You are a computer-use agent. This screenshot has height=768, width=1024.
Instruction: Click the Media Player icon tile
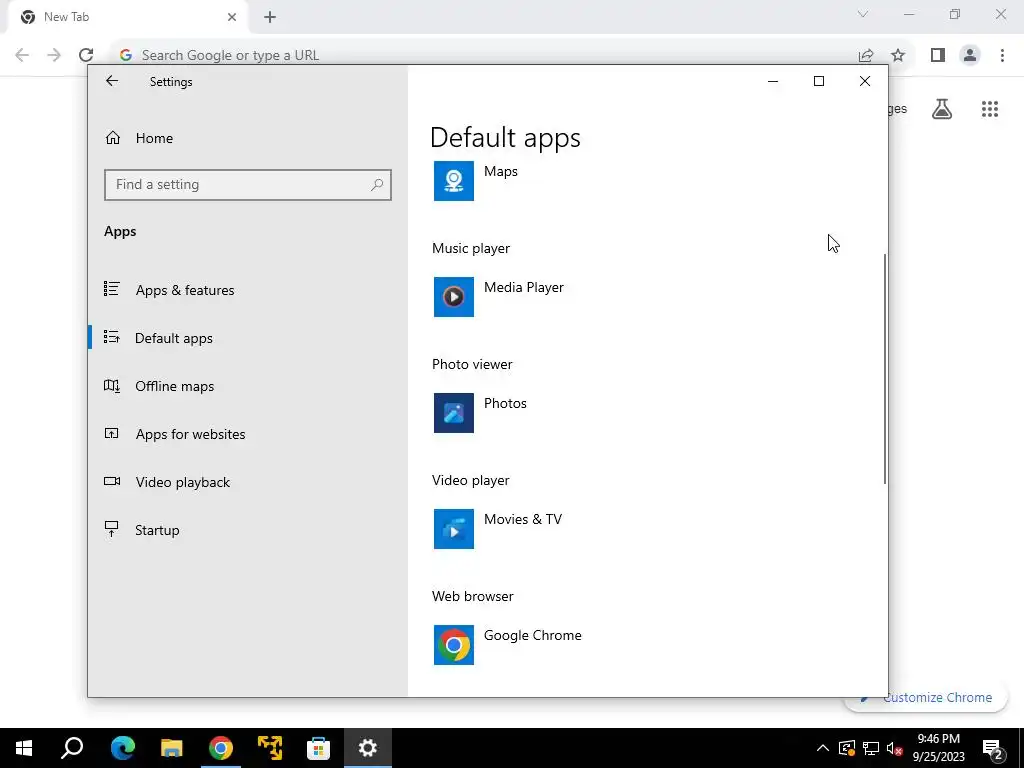click(x=454, y=297)
